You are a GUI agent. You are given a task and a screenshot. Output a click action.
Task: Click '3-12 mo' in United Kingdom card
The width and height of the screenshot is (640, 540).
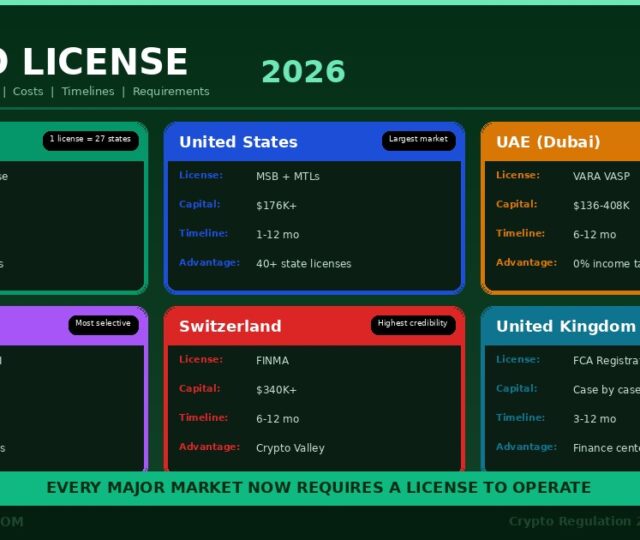pos(595,419)
